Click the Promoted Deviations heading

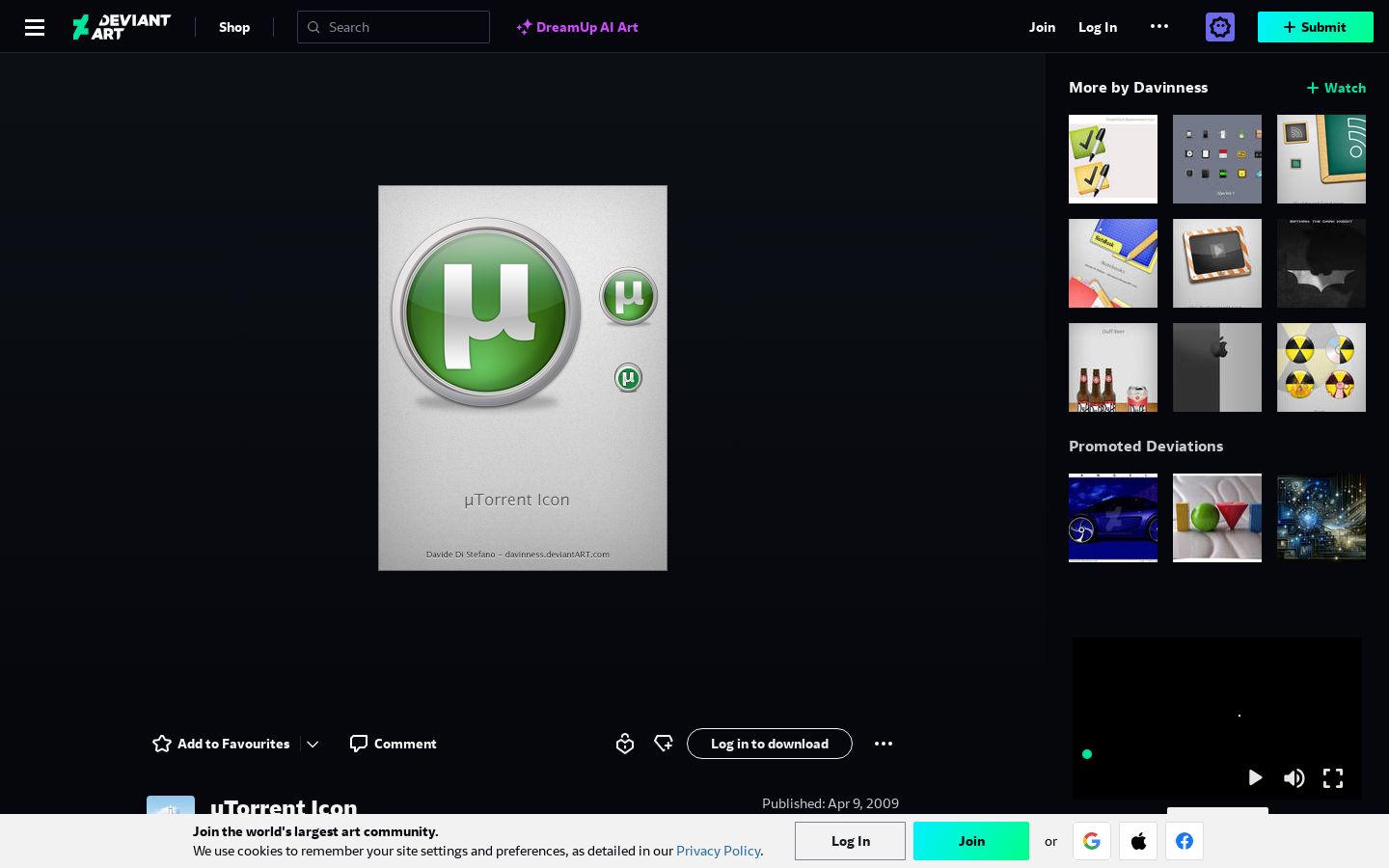click(x=1146, y=446)
